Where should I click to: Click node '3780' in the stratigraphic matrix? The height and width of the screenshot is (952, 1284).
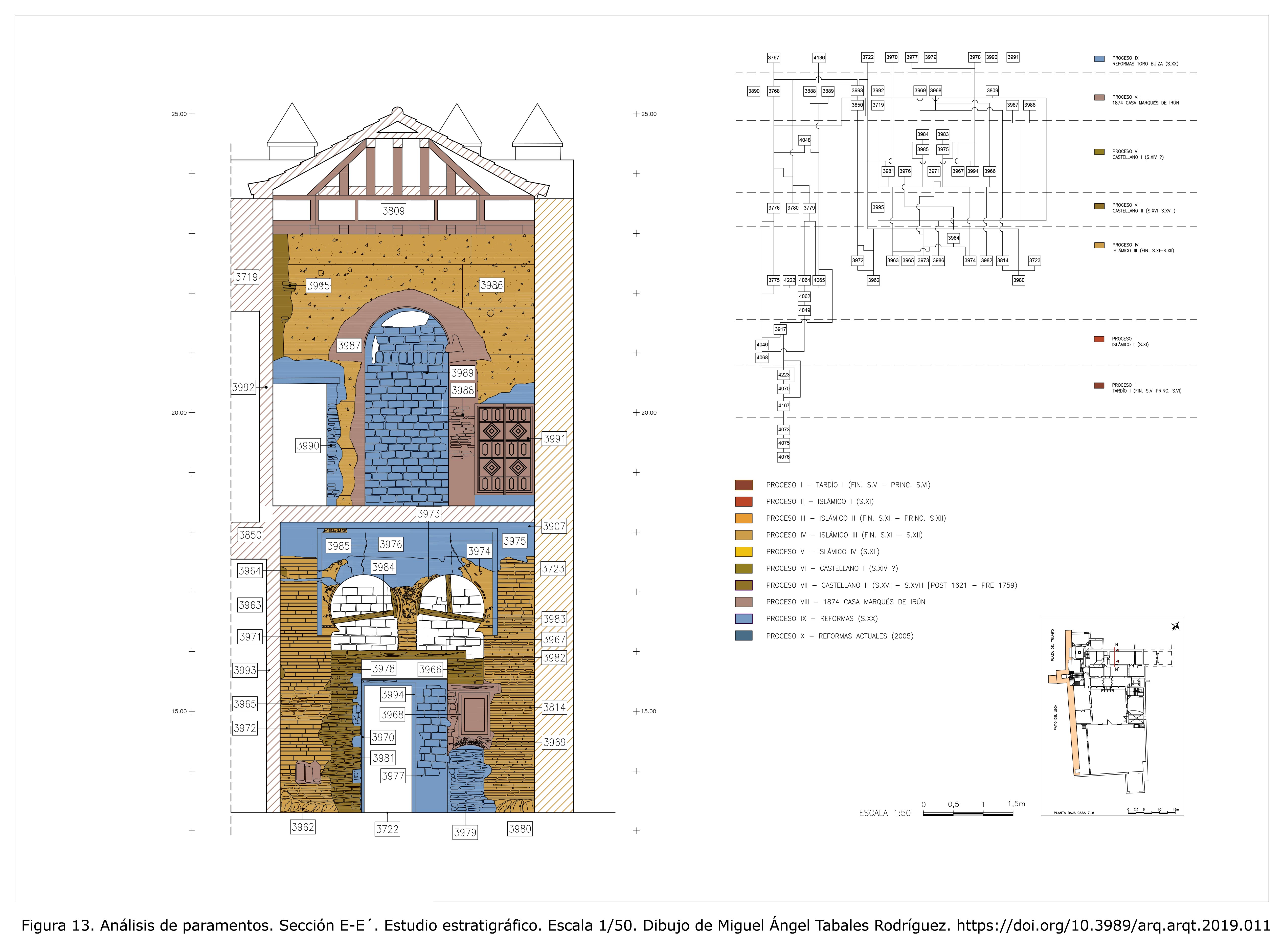coord(793,208)
